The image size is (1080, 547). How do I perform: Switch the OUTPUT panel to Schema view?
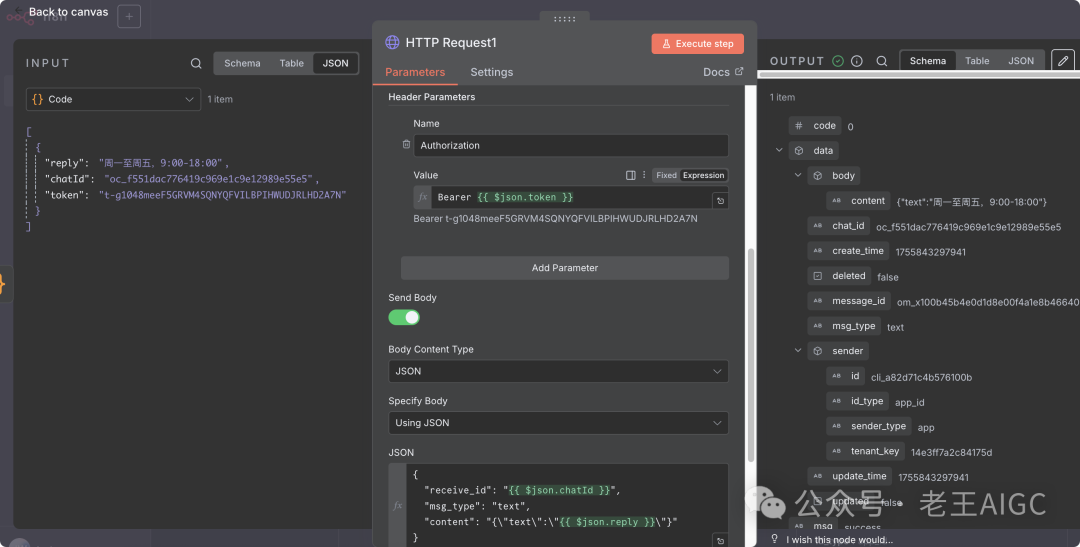click(x=927, y=61)
